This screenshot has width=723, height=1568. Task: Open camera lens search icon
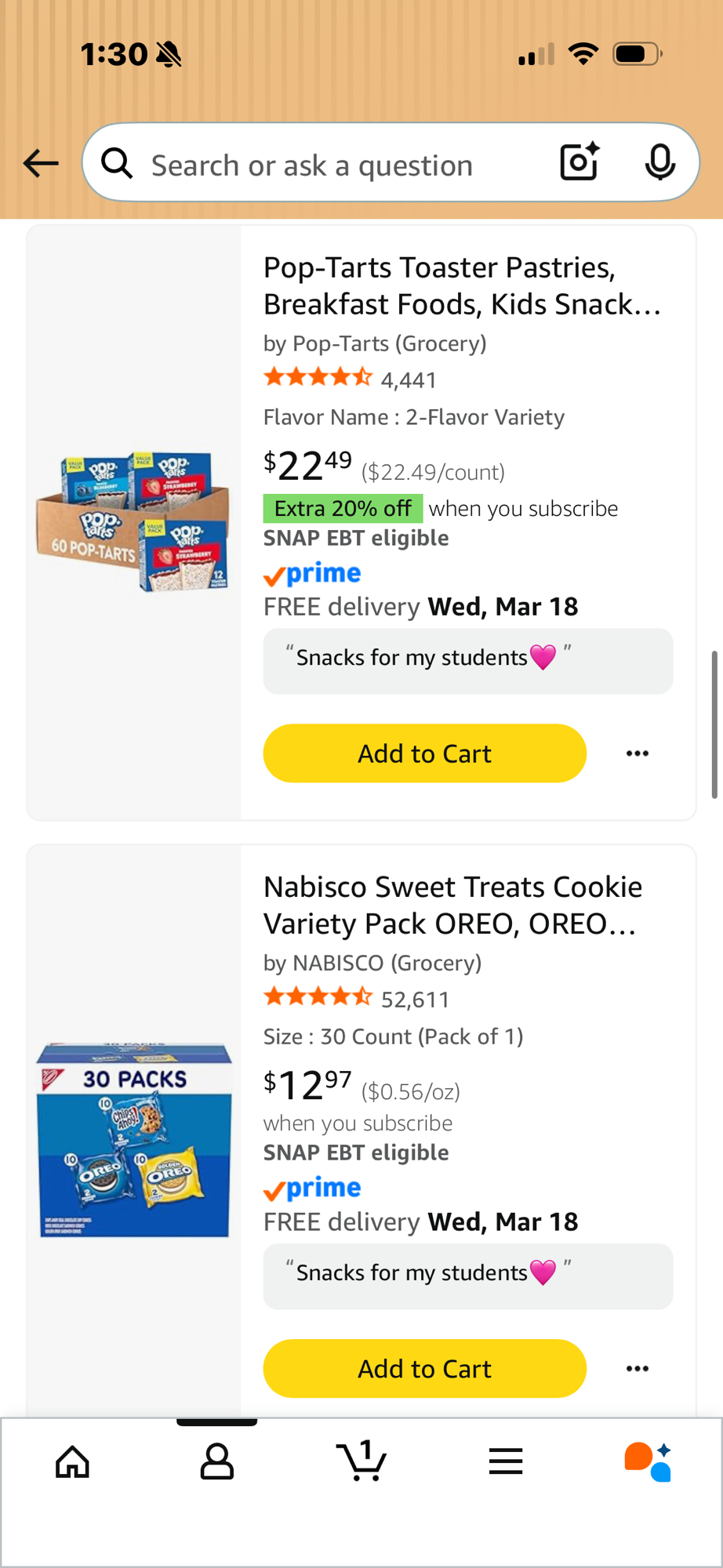579,162
